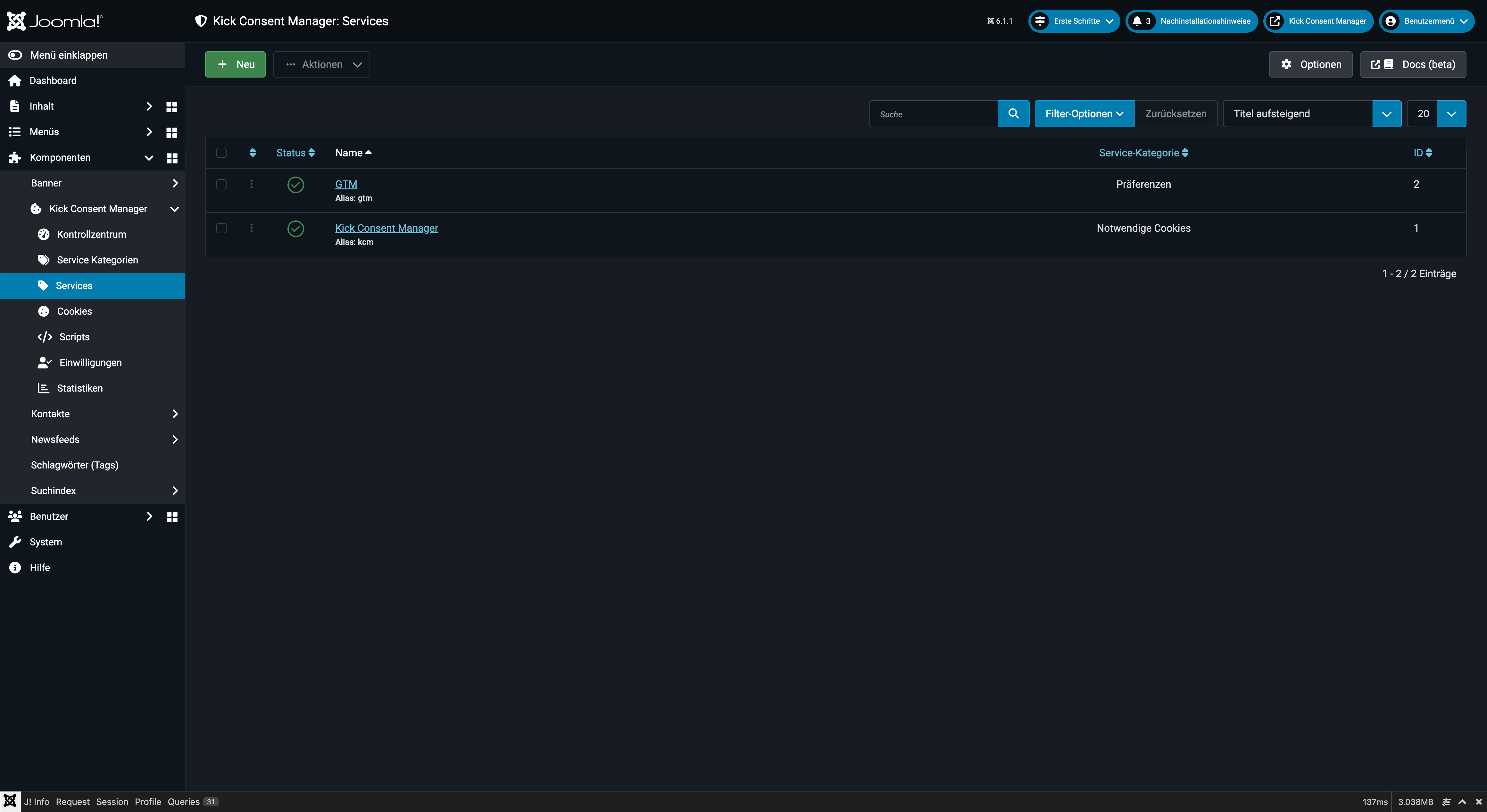Select the Kick Consent Manager row checkbox
This screenshot has width=1487, height=812.
221,228
